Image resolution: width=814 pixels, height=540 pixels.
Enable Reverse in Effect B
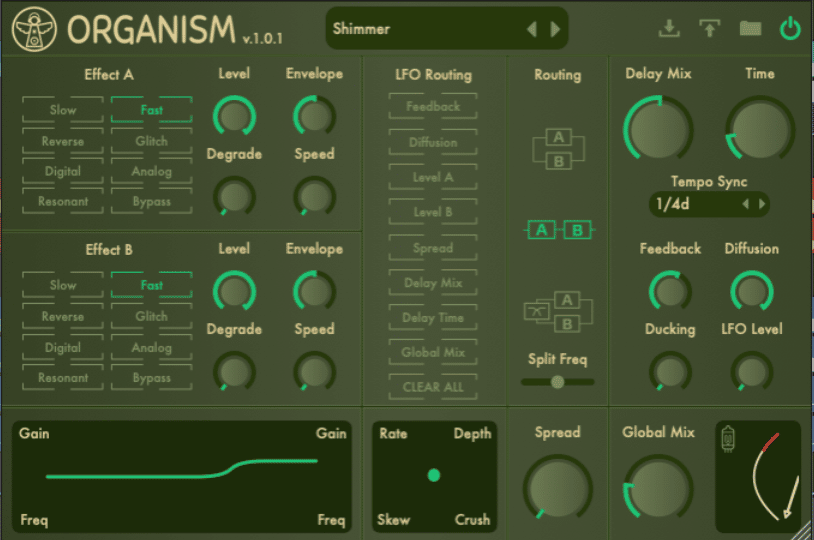[63, 316]
